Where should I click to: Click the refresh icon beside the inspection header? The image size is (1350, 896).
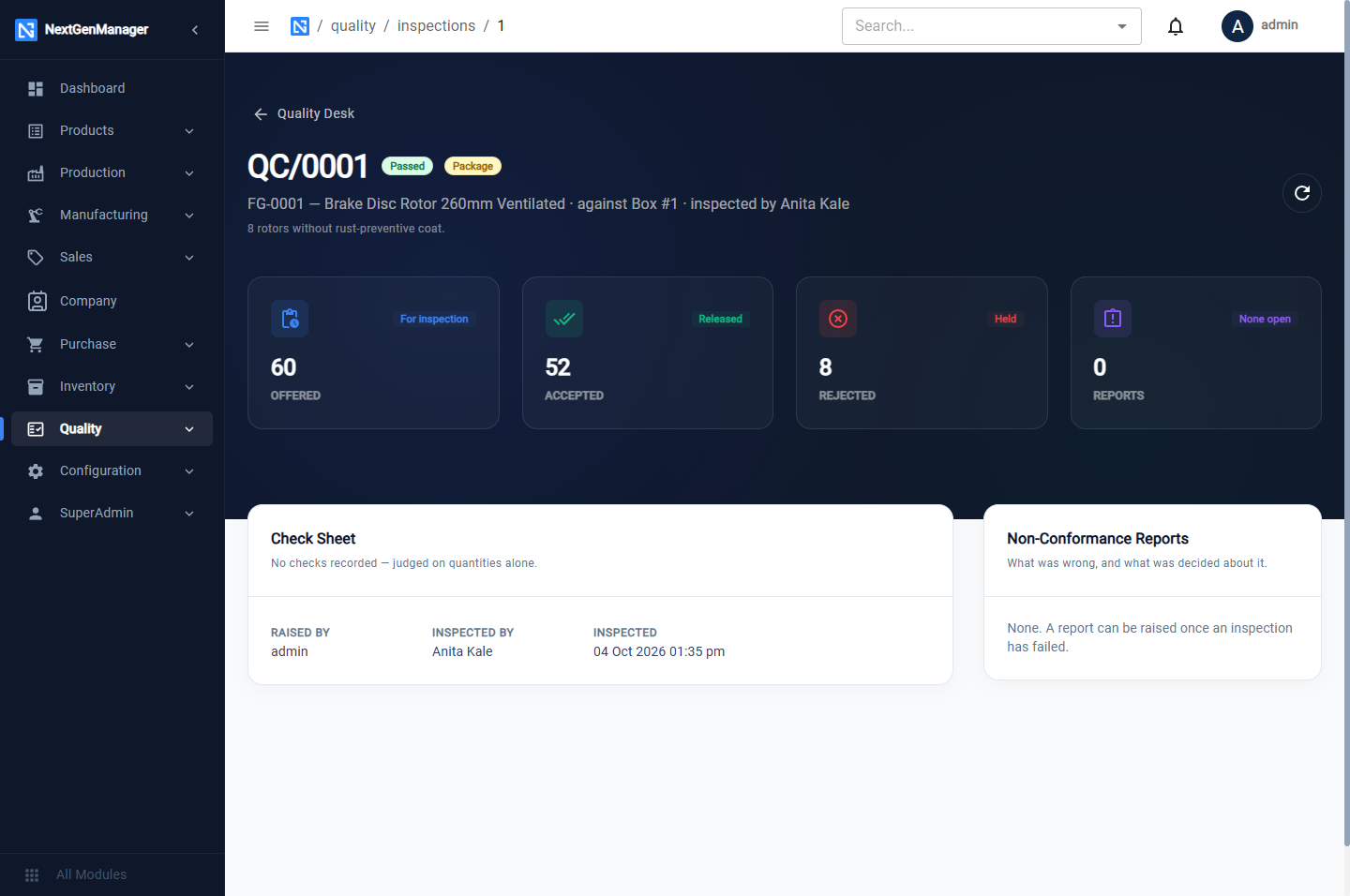tap(1302, 193)
